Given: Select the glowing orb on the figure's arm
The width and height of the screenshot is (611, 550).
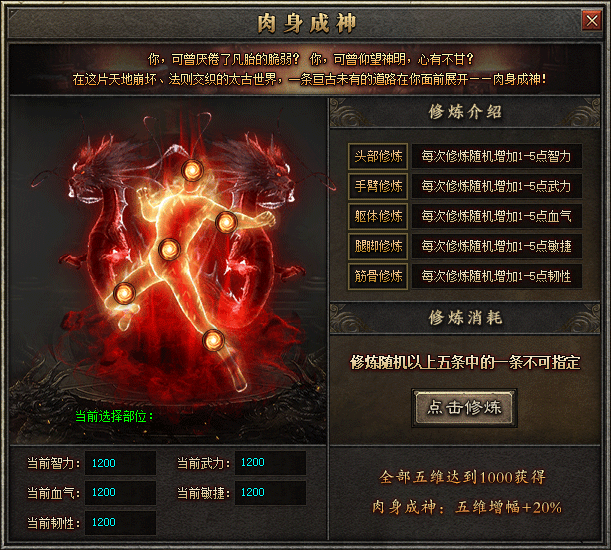Looking at the screenshot, I should point(226,223).
